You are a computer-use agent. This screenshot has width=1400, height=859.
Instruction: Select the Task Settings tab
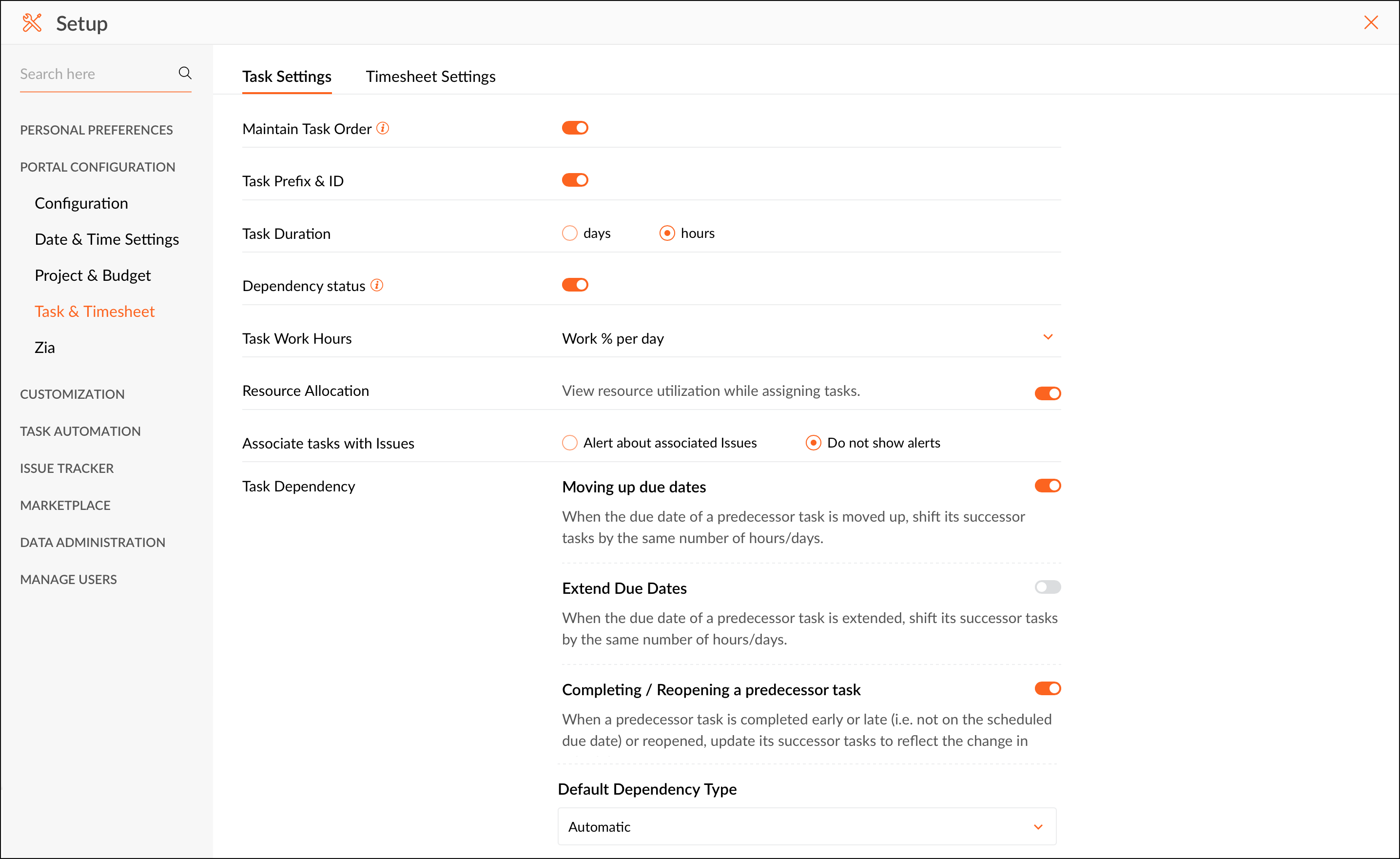click(286, 77)
